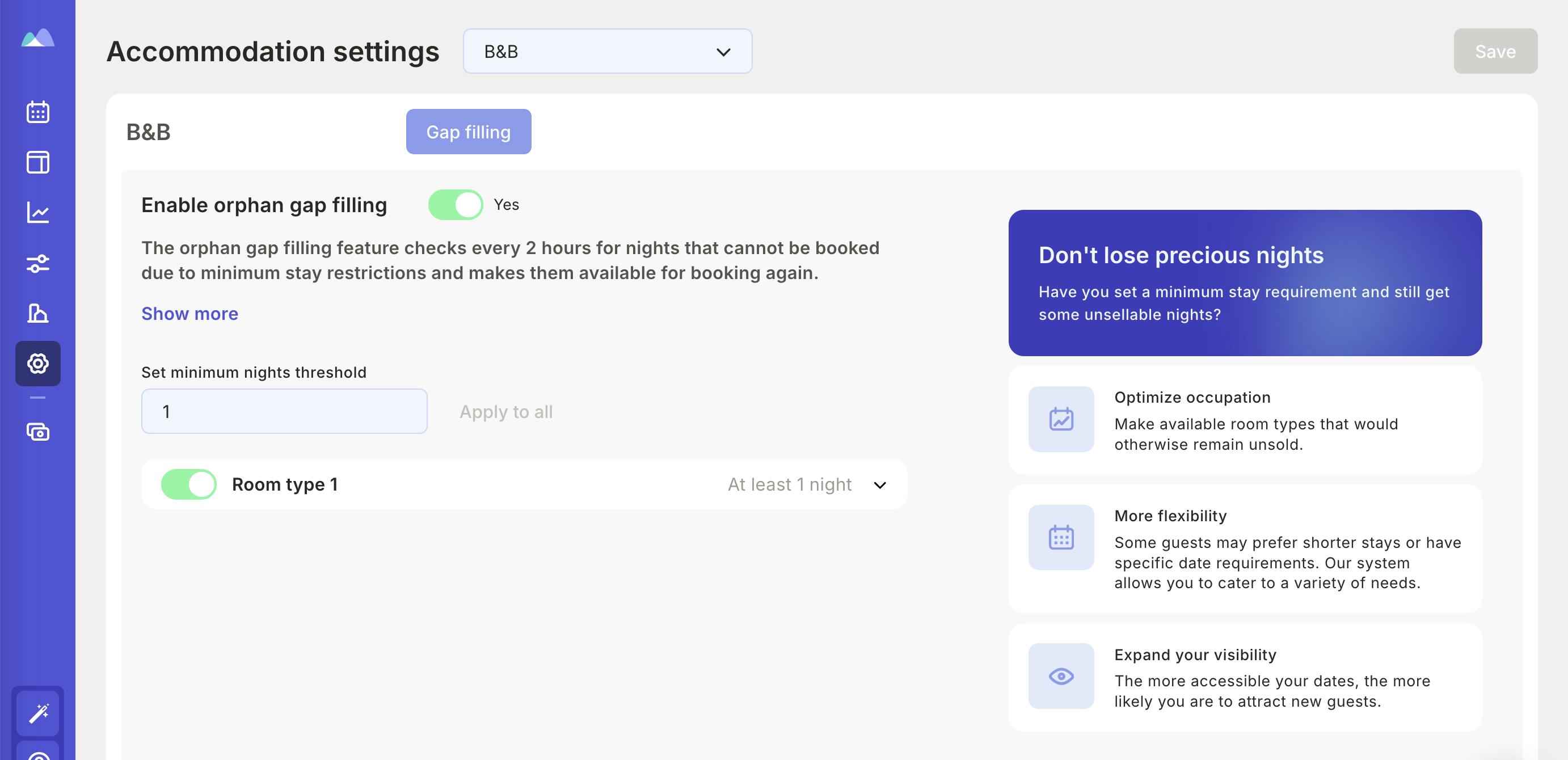The height and width of the screenshot is (760, 1568).
Task: Toggle the orphan gap filling switch off
Action: (454, 203)
